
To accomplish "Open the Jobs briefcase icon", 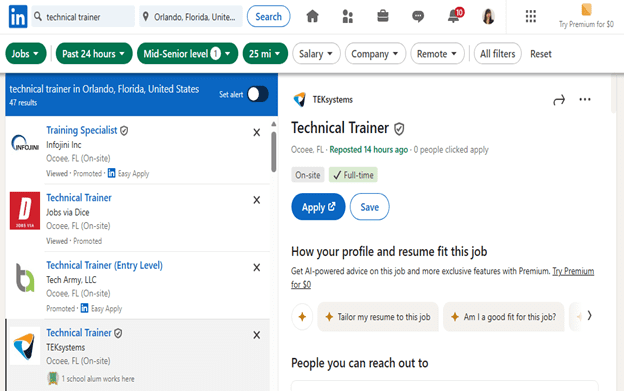I will click(383, 16).
